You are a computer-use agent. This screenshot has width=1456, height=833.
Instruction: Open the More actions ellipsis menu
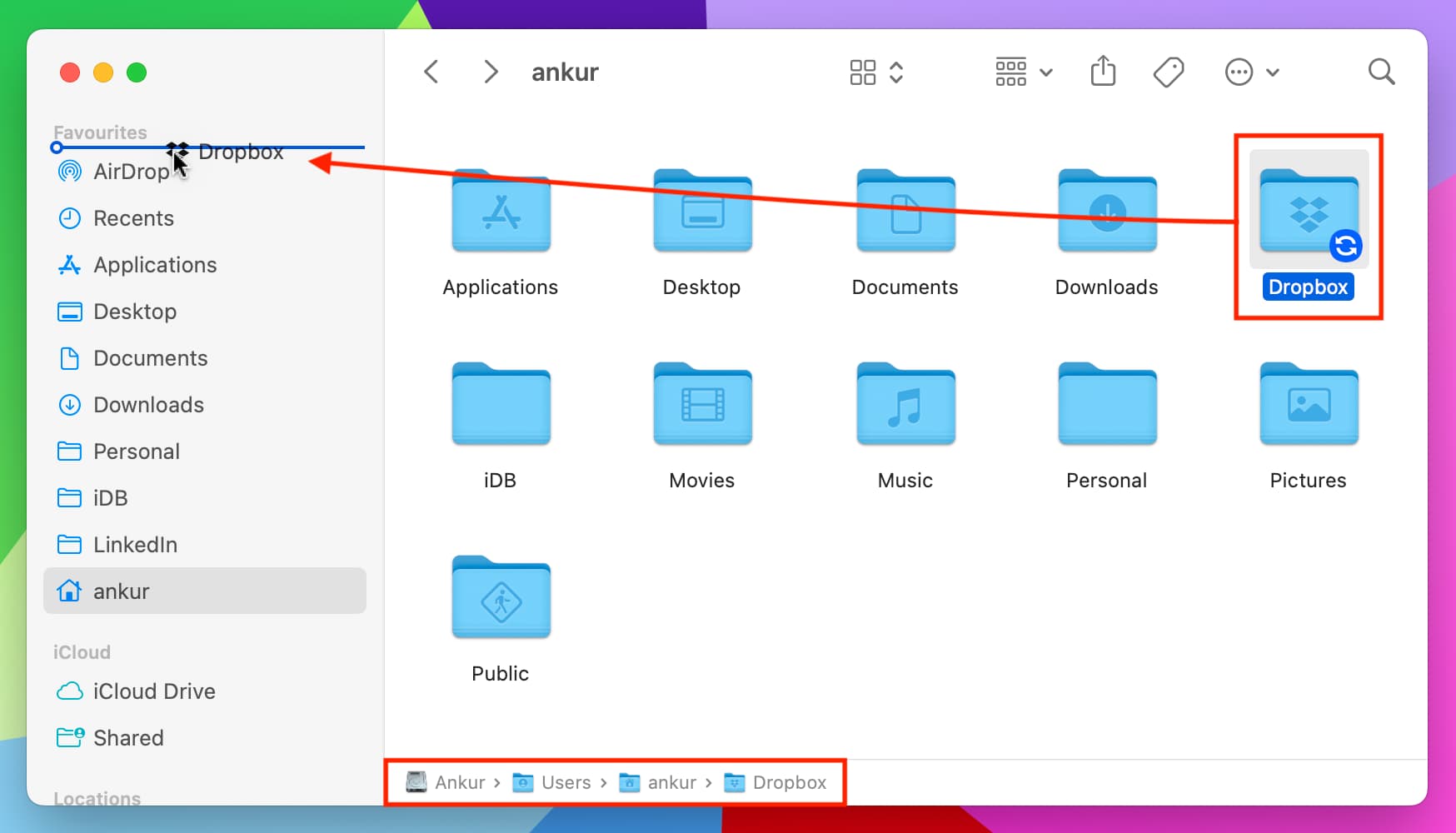(x=1251, y=72)
